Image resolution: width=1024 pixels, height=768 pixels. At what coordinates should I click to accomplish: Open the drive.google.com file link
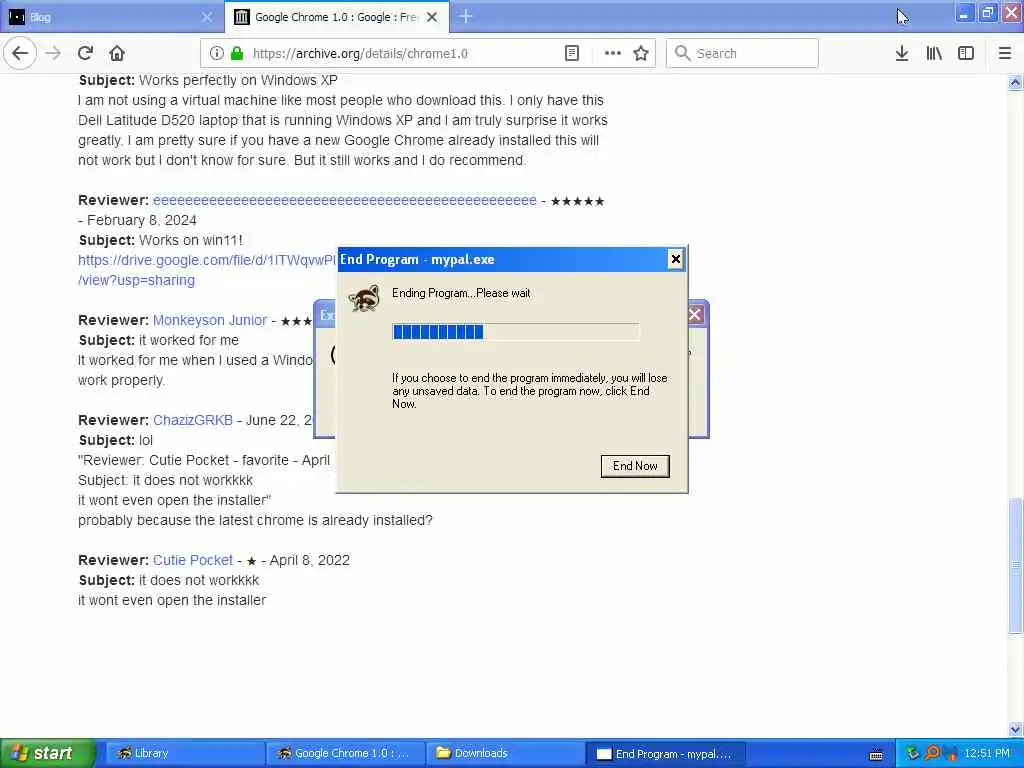click(207, 260)
